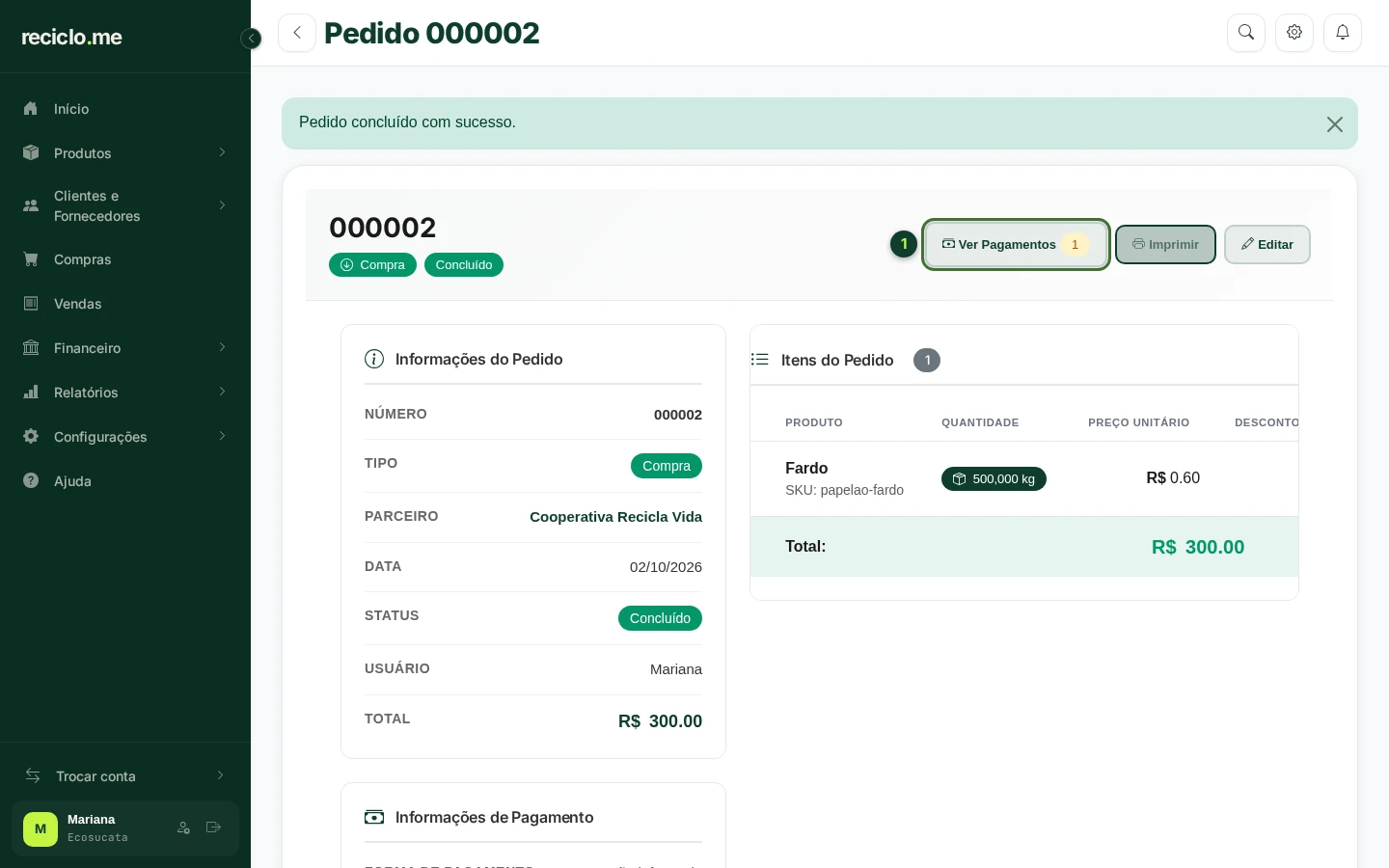Open the Cooperativa Recicla Vida partner link
The height and width of the screenshot is (868, 1389).
tap(616, 517)
